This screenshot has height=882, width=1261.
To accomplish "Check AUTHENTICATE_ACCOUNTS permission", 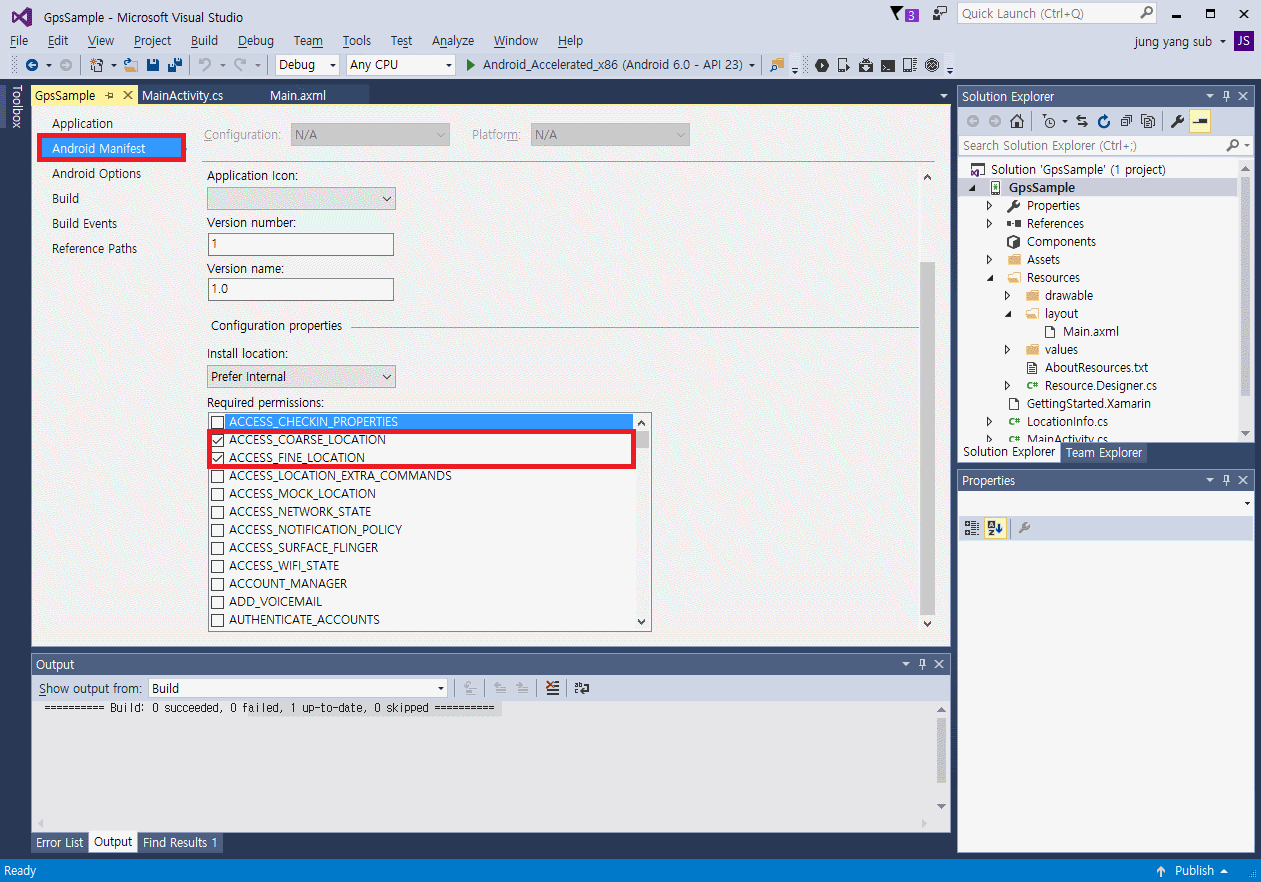I will (217, 620).
